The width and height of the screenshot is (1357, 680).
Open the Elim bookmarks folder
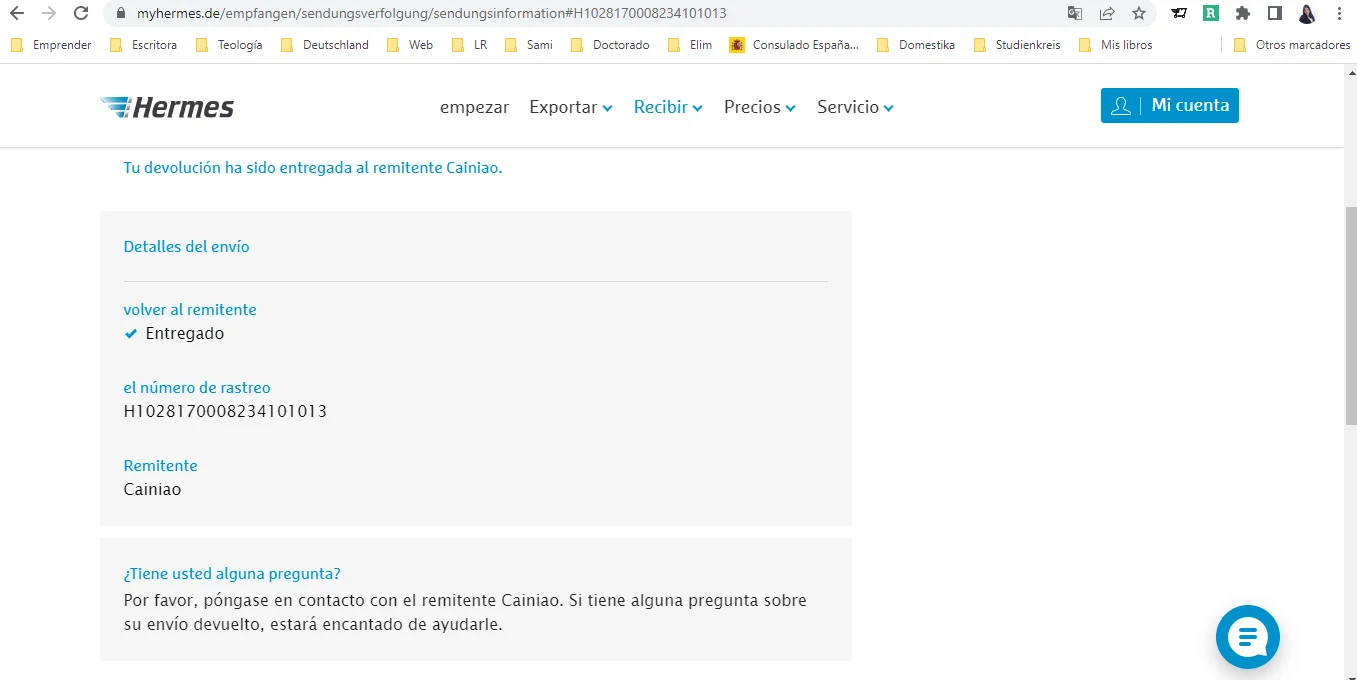coord(690,45)
